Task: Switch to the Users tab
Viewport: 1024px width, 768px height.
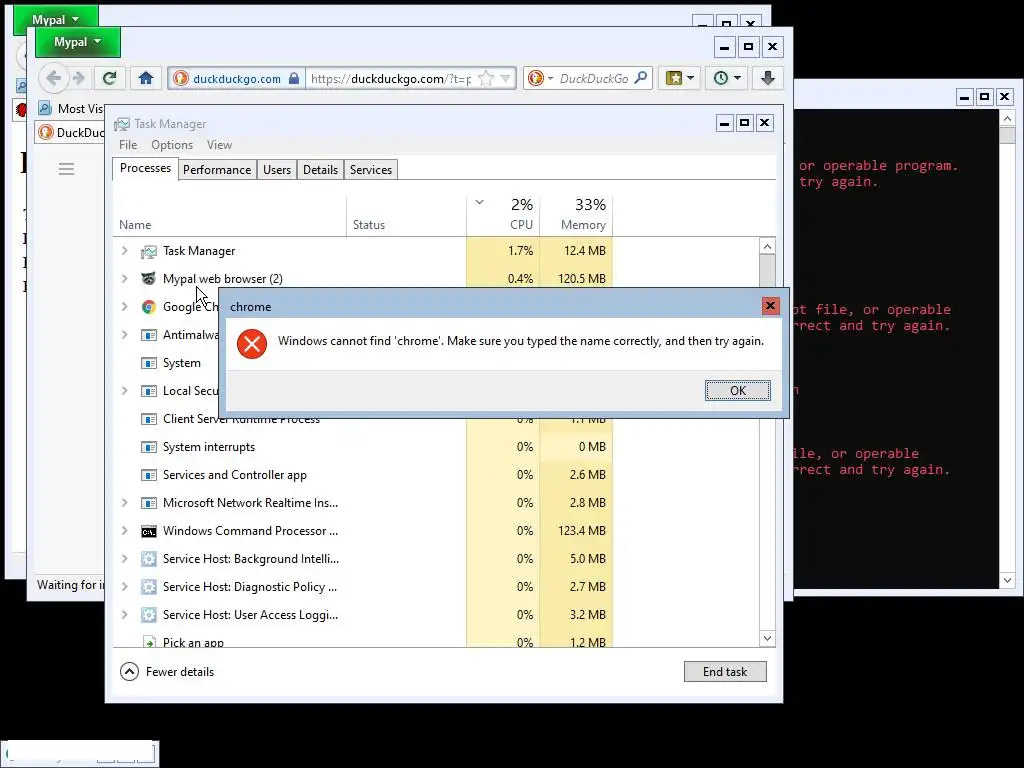Action: 277,170
